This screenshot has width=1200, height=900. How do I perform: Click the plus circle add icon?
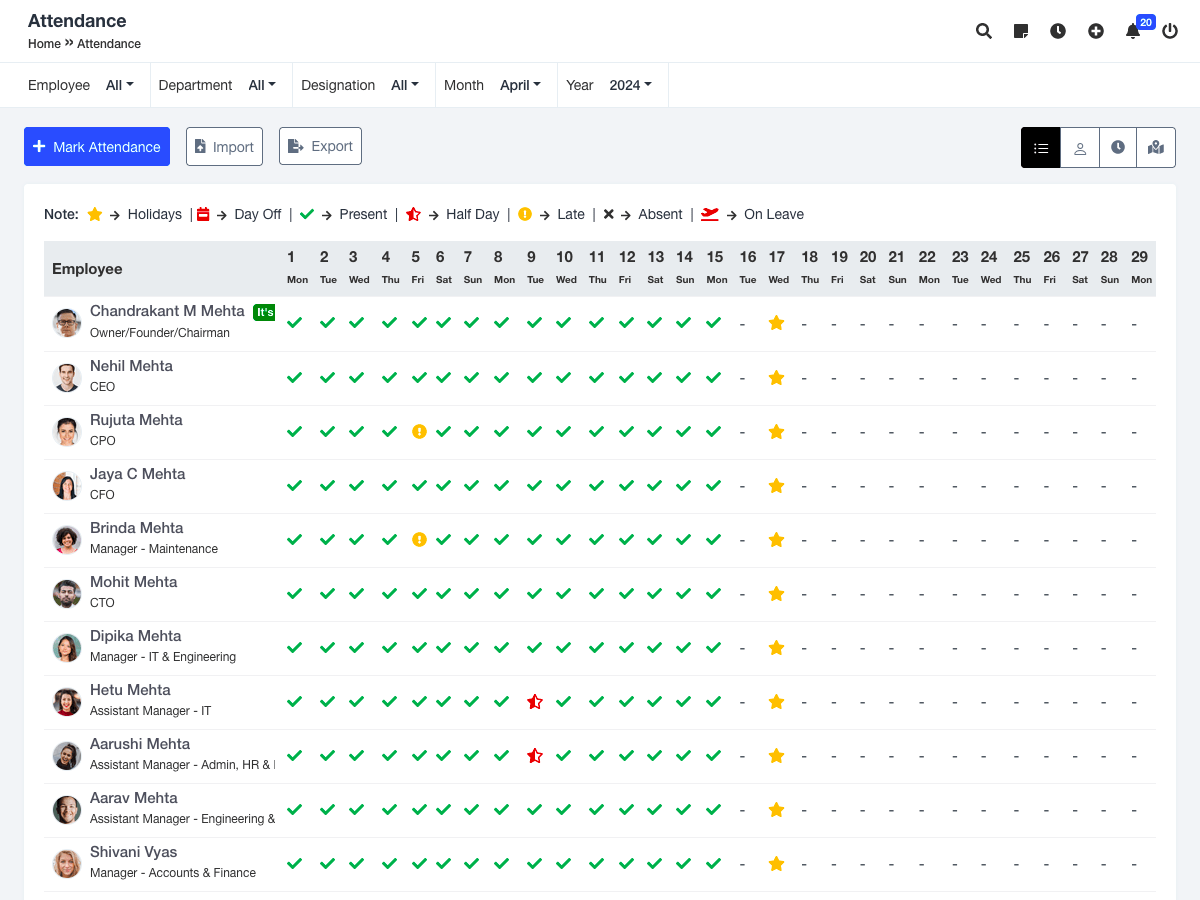pyautogui.click(x=1096, y=31)
